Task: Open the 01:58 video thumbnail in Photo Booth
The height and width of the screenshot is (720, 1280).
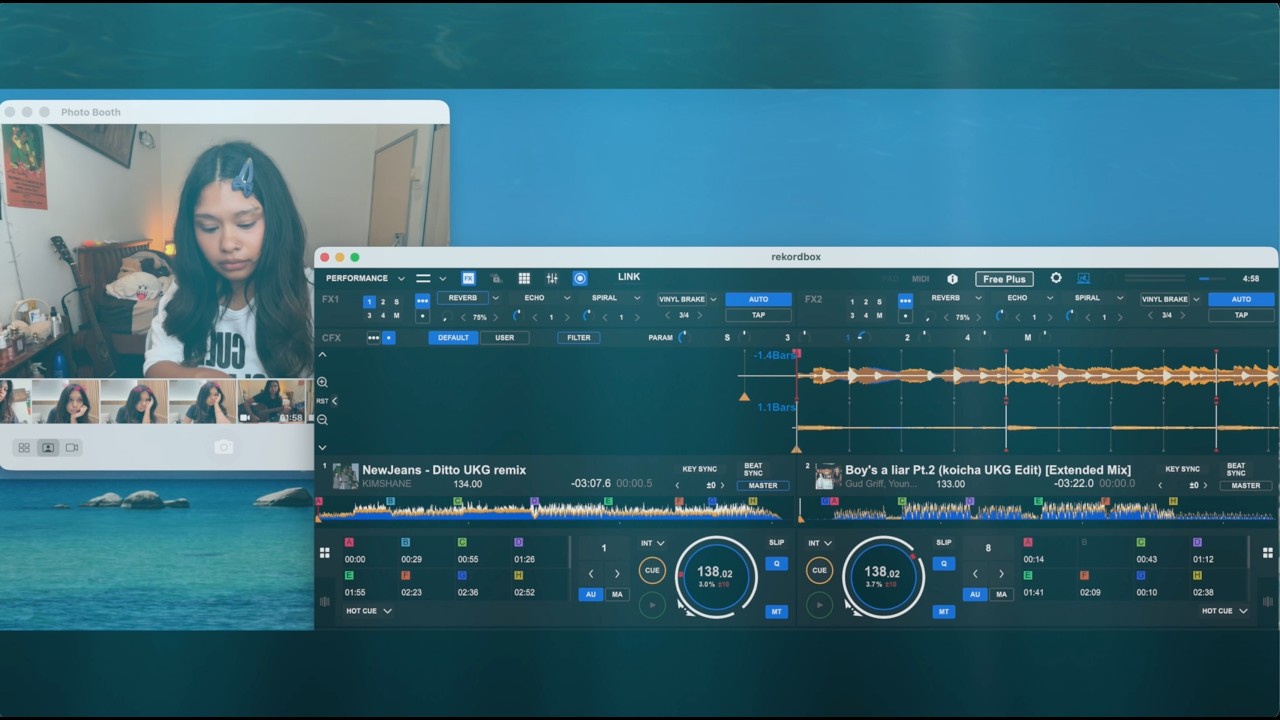Action: point(271,401)
